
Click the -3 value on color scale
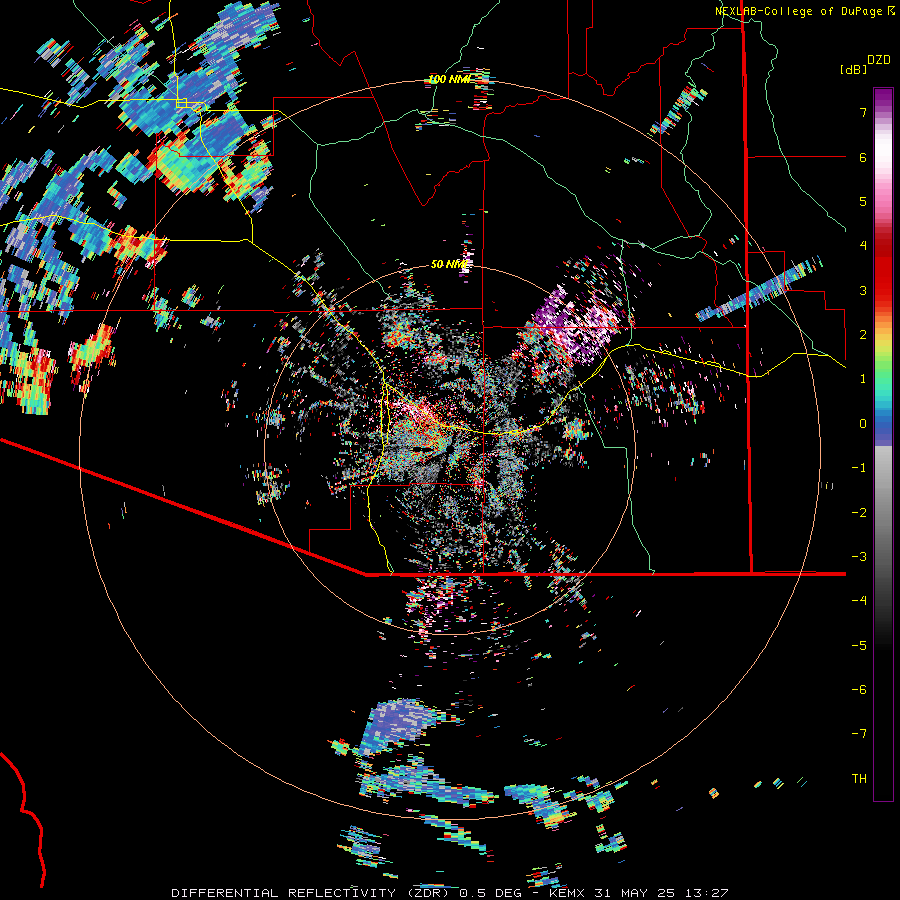click(x=859, y=557)
